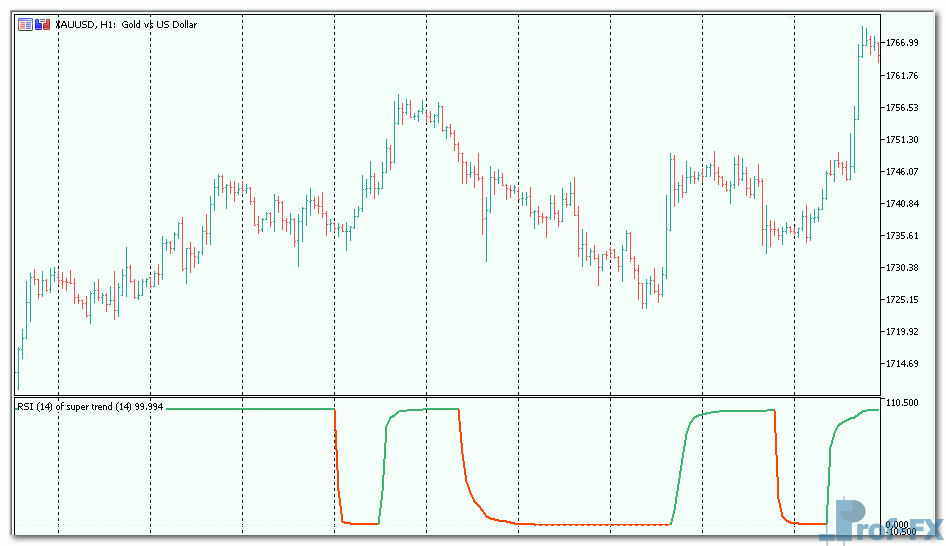
Task: Click the 1735.61 price scale label
Action: coord(902,235)
